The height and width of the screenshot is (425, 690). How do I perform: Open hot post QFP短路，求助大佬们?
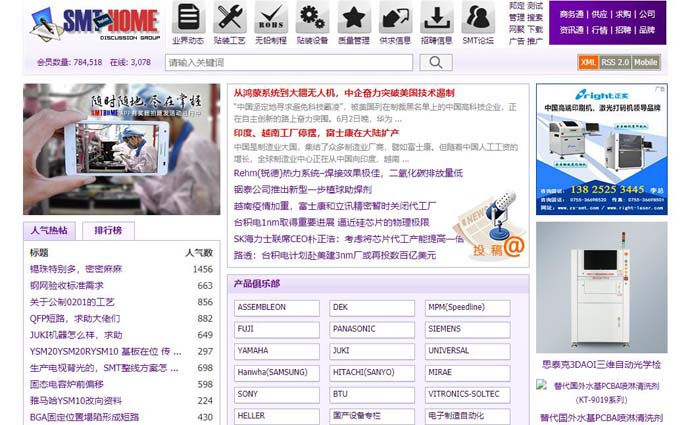[75, 319]
